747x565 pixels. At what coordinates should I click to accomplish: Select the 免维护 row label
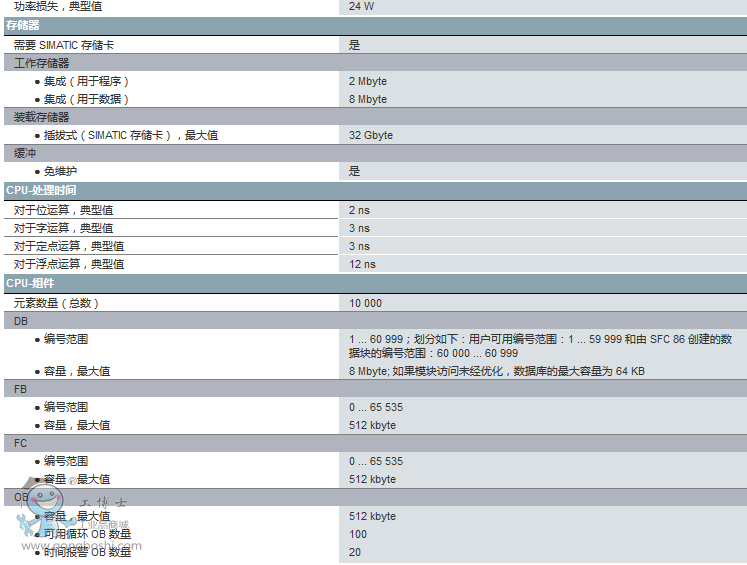(60, 171)
